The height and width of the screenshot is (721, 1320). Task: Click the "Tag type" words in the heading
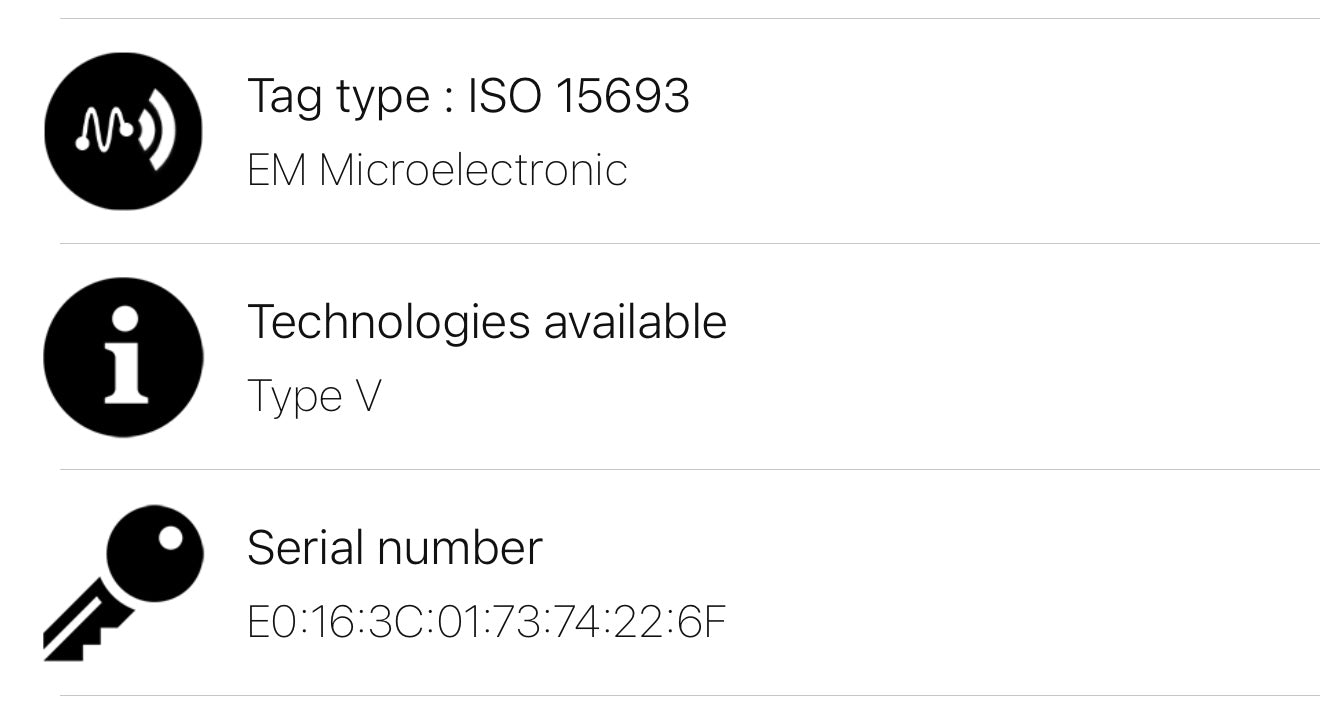(338, 96)
